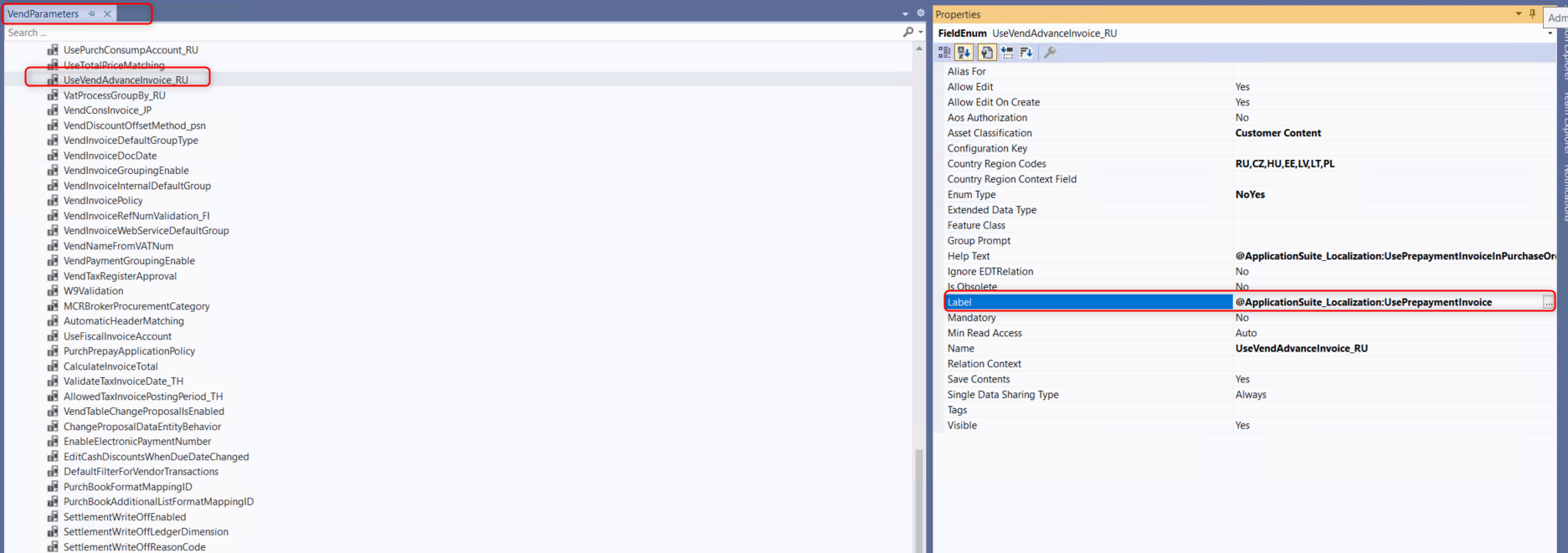Sort properties alphabetically
The image size is (1568, 553).
tap(964, 52)
